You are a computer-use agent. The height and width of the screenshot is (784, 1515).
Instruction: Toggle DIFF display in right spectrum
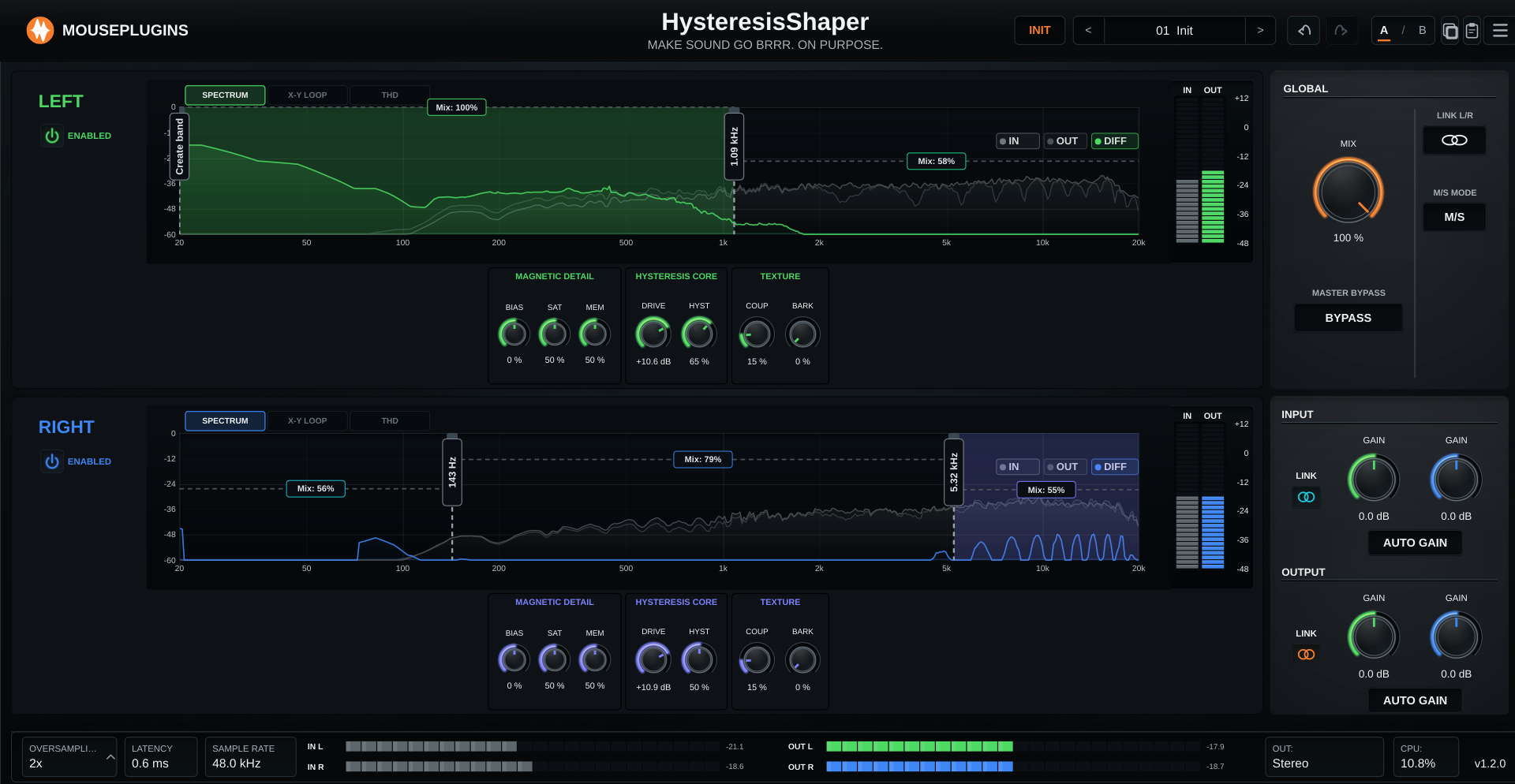pos(1114,467)
